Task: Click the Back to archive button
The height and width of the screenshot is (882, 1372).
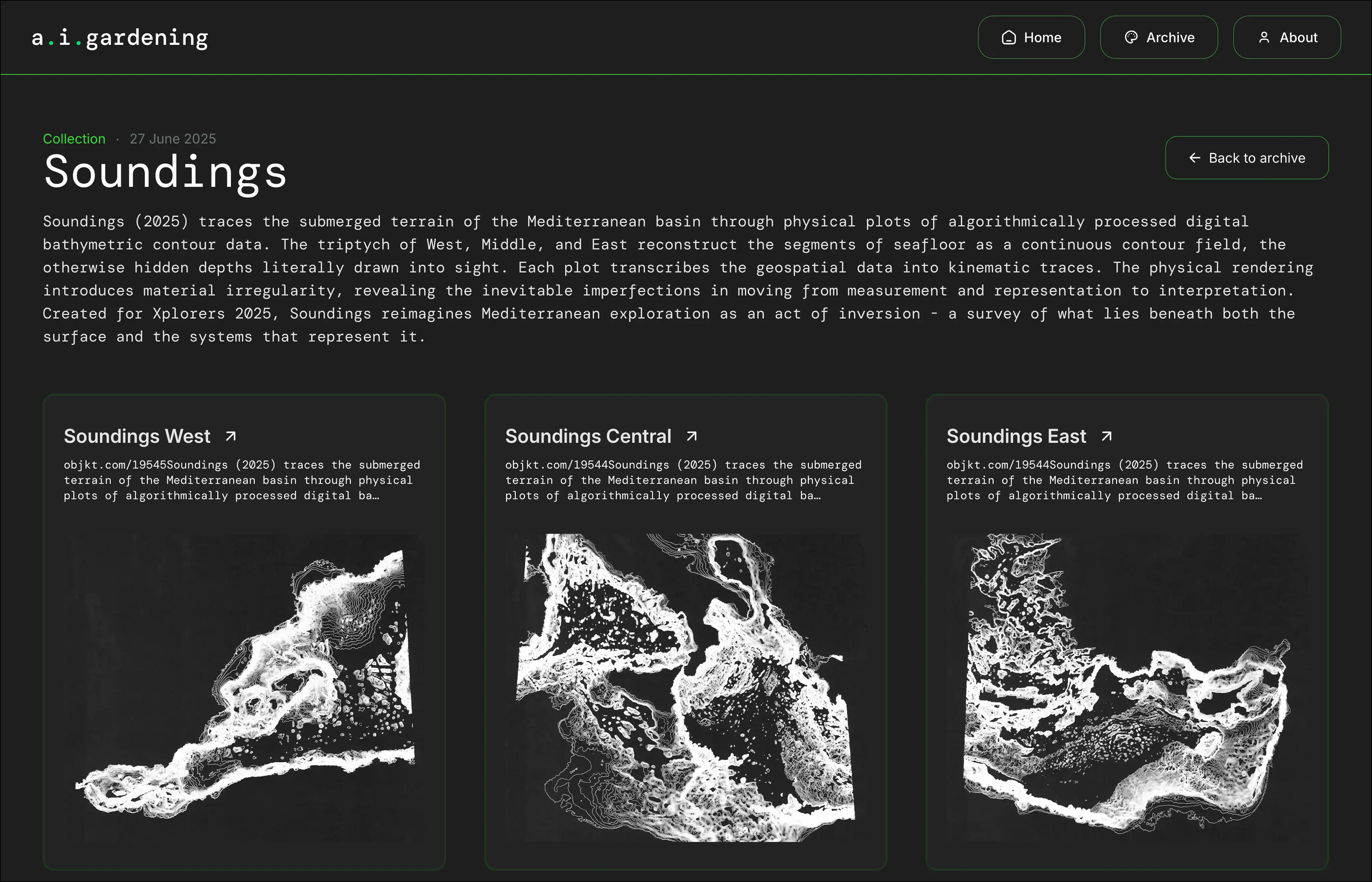Action: pos(1246,157)
